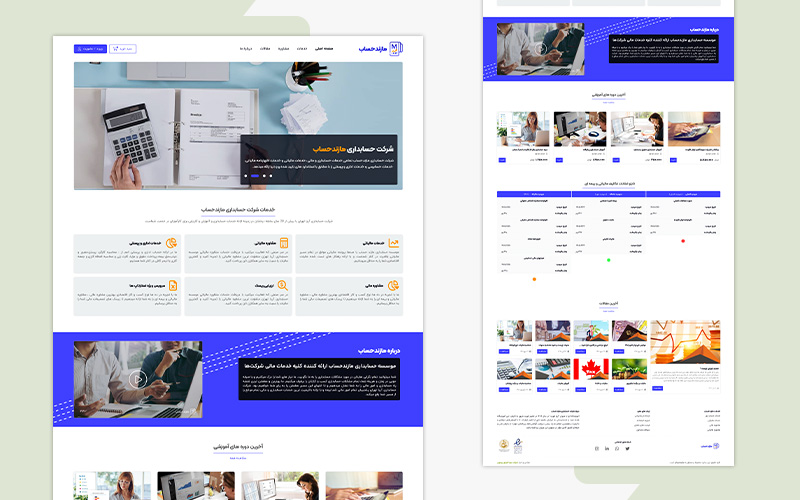Image resolution: width=800 pixels, height=500 pixels.
Task: Click the orange growth chart service icon
Action: (x=393, y=243)
